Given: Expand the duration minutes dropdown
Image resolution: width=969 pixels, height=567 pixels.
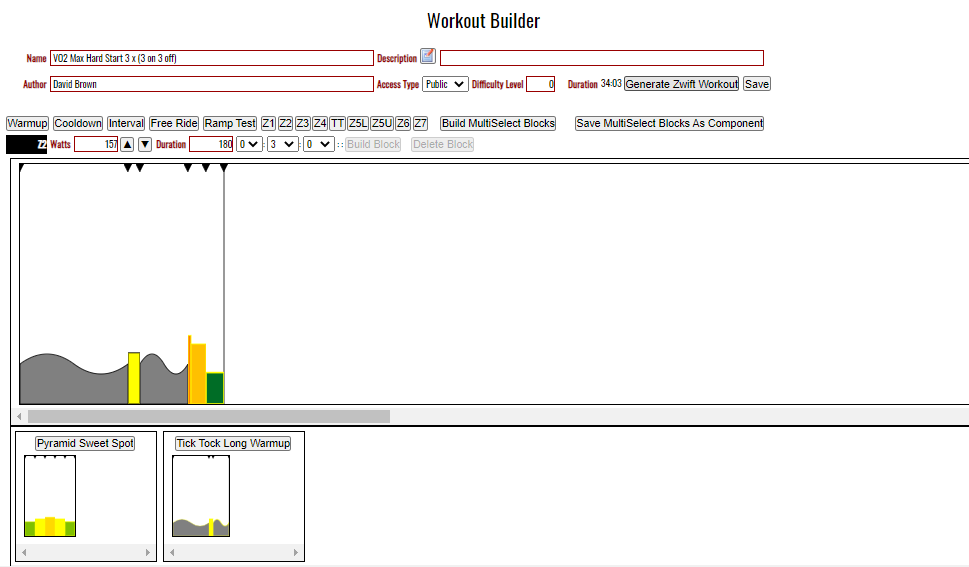Looking at the screenshot, I should click(283, 144).
